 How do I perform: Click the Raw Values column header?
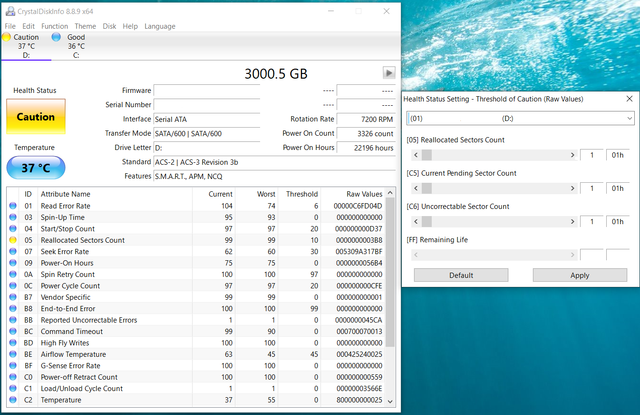[353, 194]
